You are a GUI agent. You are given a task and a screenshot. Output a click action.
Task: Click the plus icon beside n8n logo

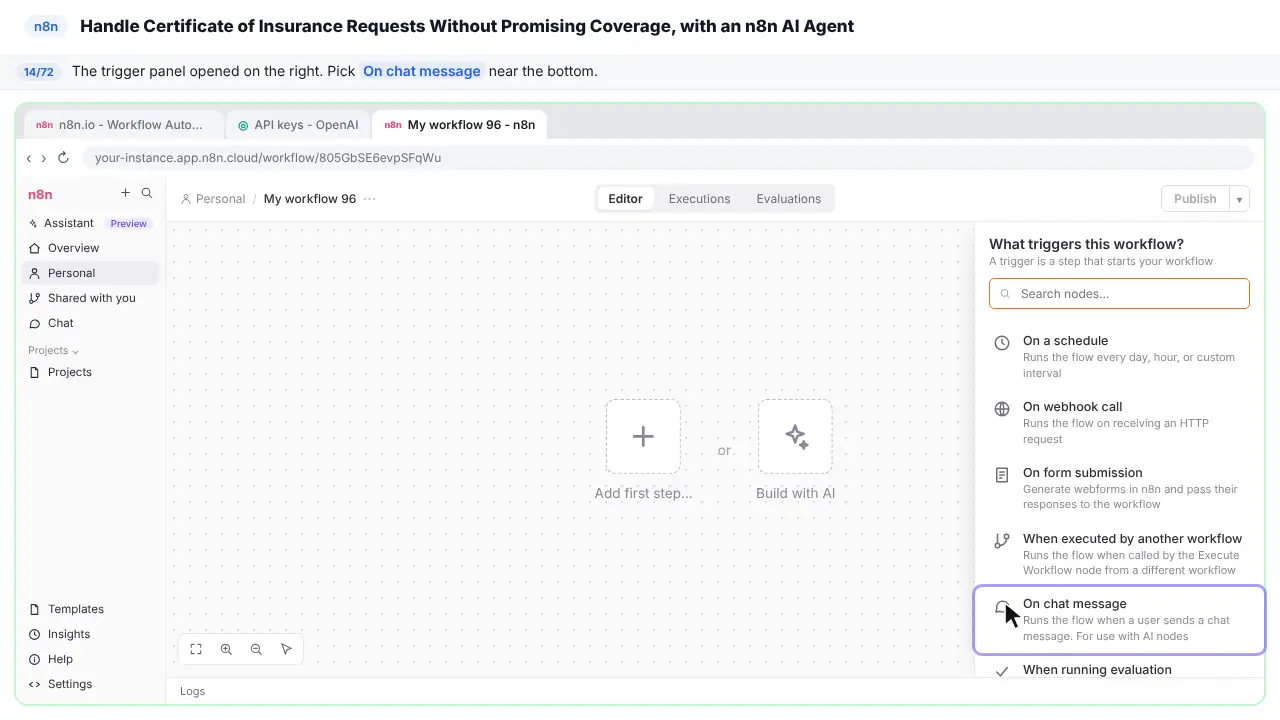point(125,193)
